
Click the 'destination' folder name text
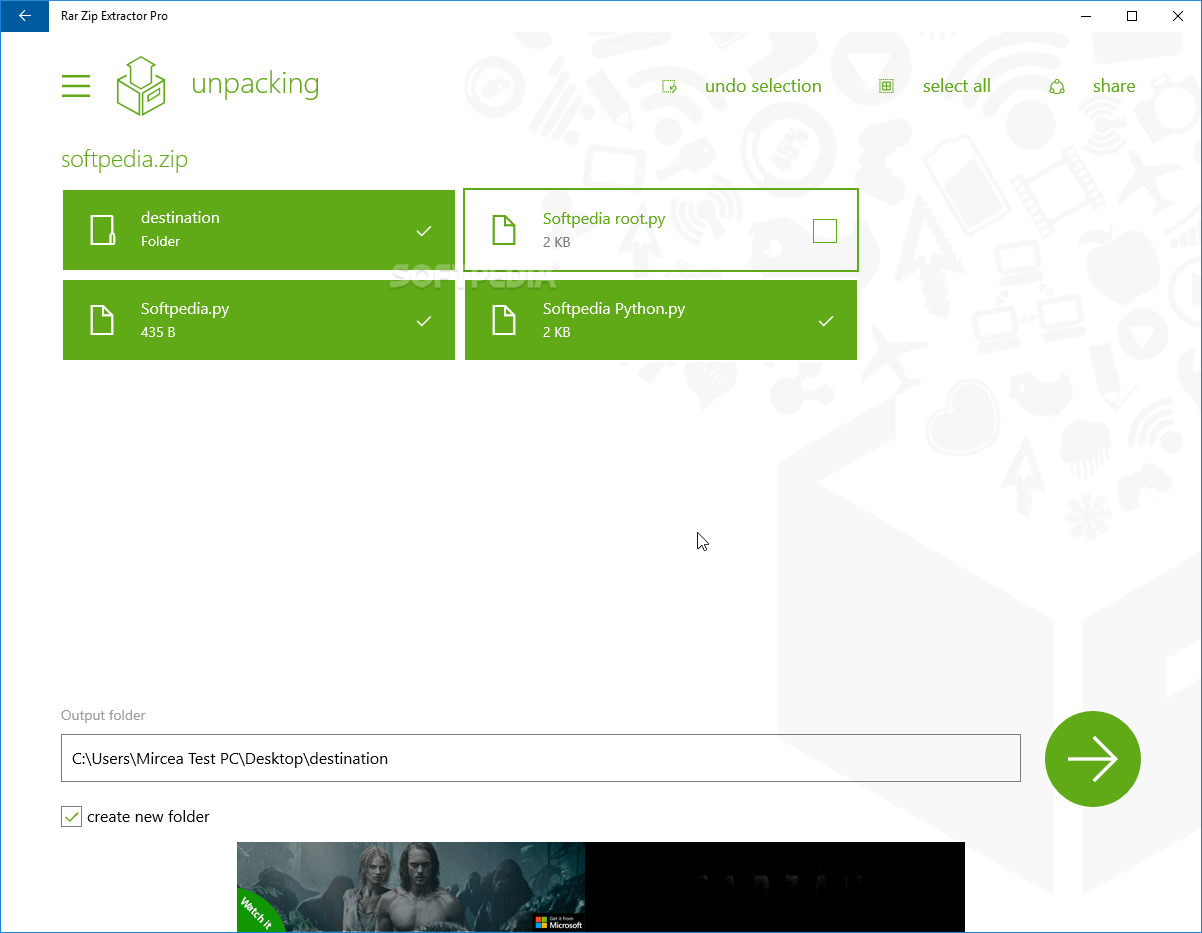[180, 218]
